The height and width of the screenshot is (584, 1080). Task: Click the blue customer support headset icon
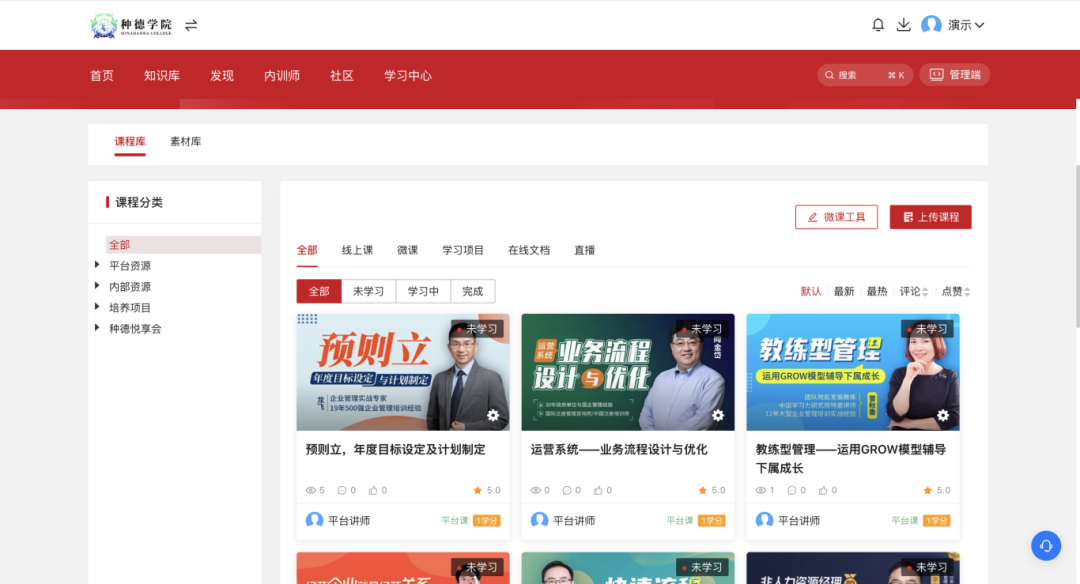[x=1046, y=545]
